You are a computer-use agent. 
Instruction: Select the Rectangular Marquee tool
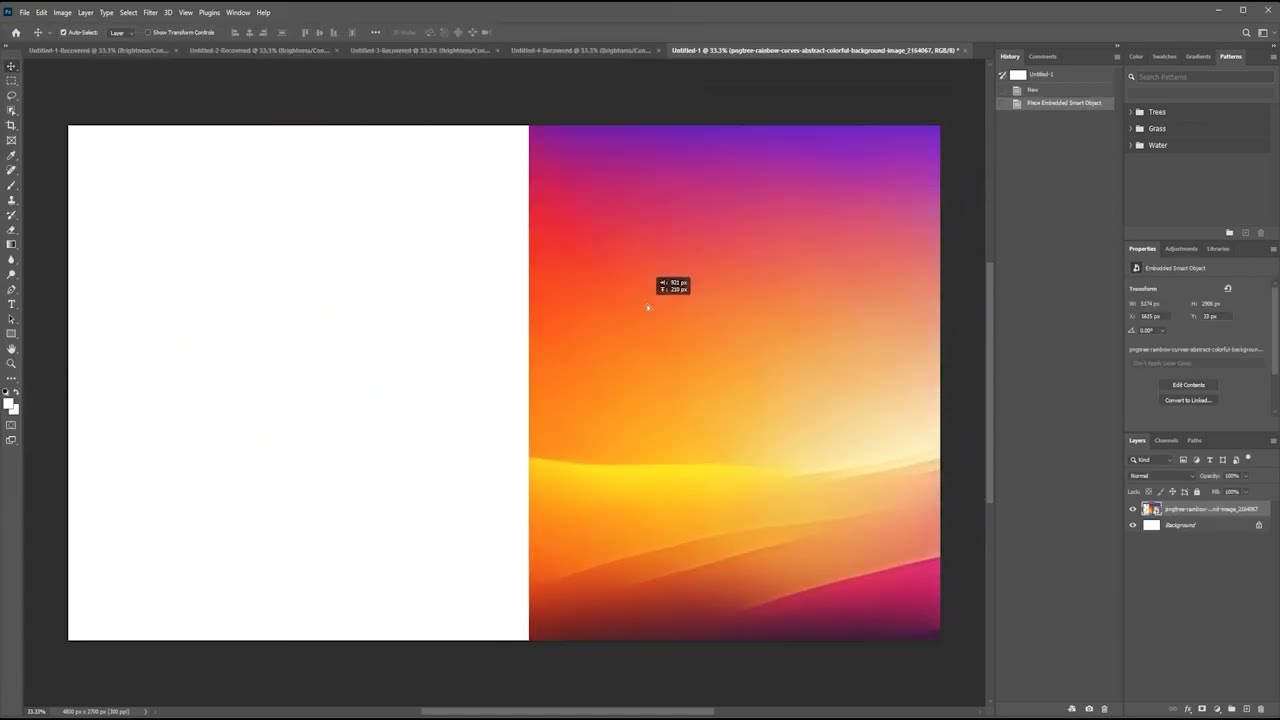tap(11, 81)
